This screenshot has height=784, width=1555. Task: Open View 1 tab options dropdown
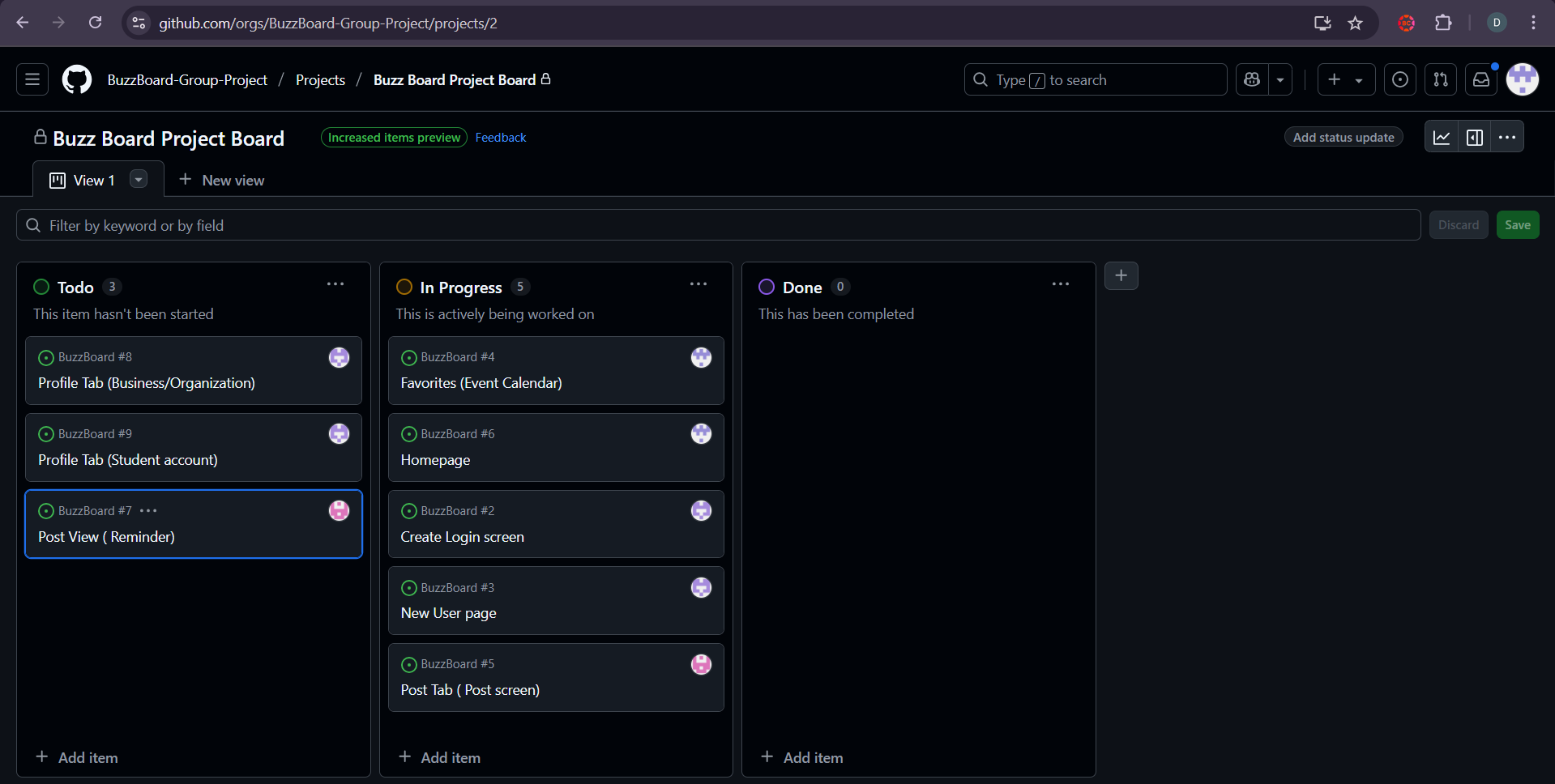(x=139, y=179)
